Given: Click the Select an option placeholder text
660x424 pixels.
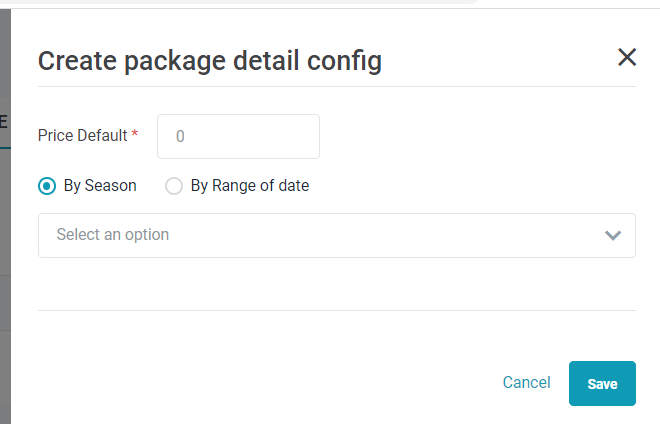Looking at the screenshot, I should [x=113, y=235].
